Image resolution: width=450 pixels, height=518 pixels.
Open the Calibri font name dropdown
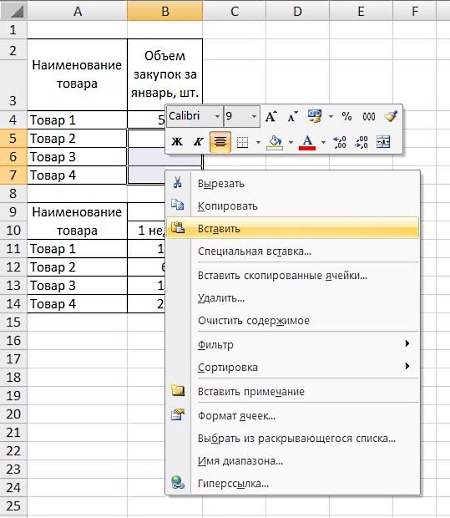(217, 116)
